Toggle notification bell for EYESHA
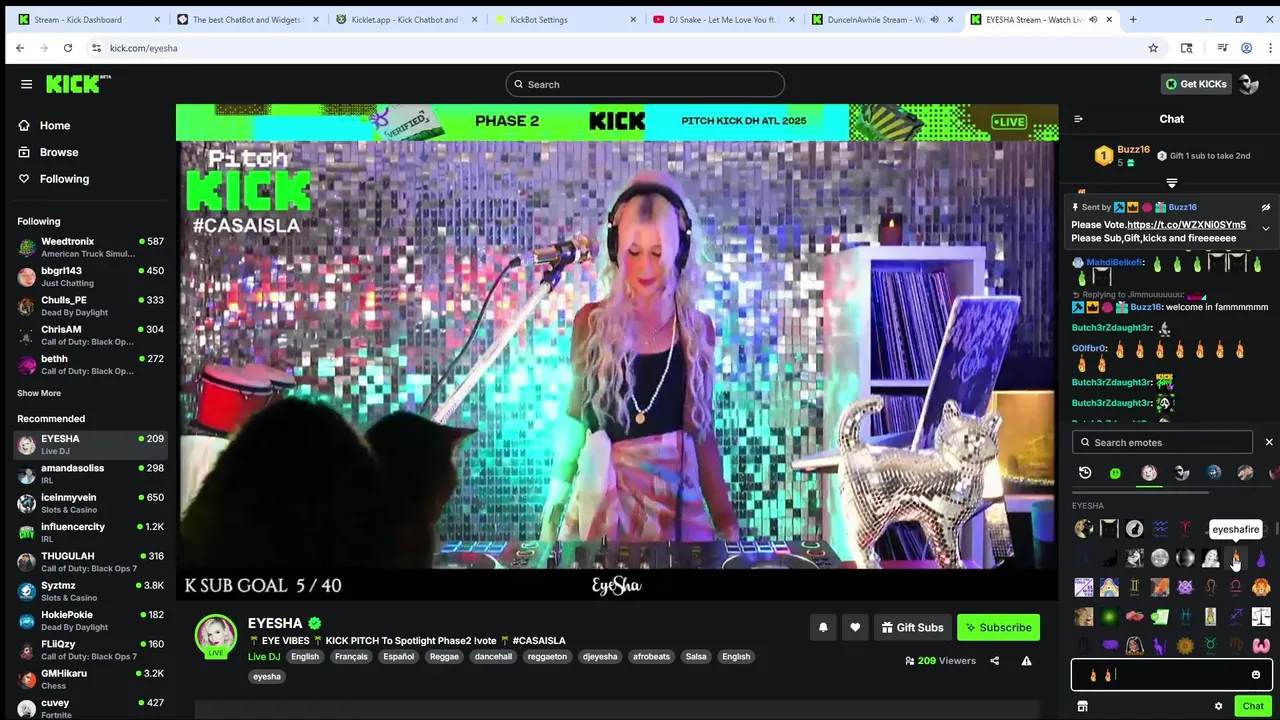 pyautogui.click(x=823, y=627)
